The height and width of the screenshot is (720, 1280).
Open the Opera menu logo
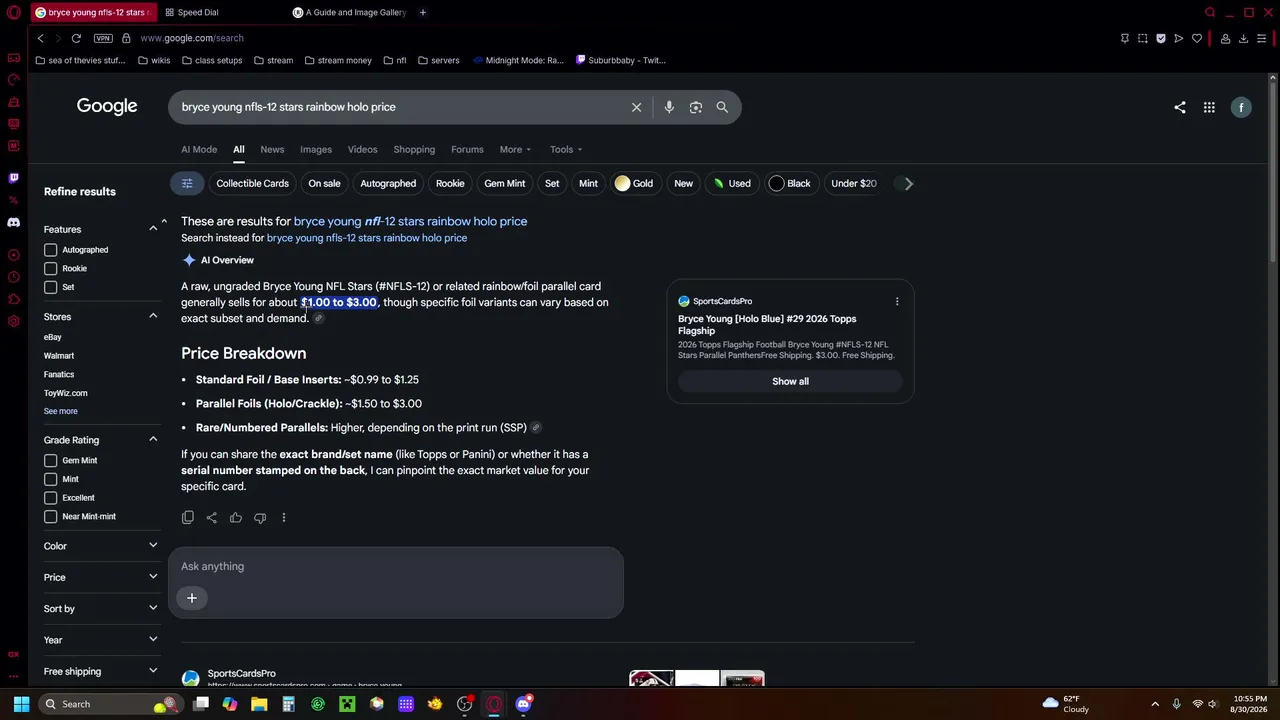[x=13, y=13]
